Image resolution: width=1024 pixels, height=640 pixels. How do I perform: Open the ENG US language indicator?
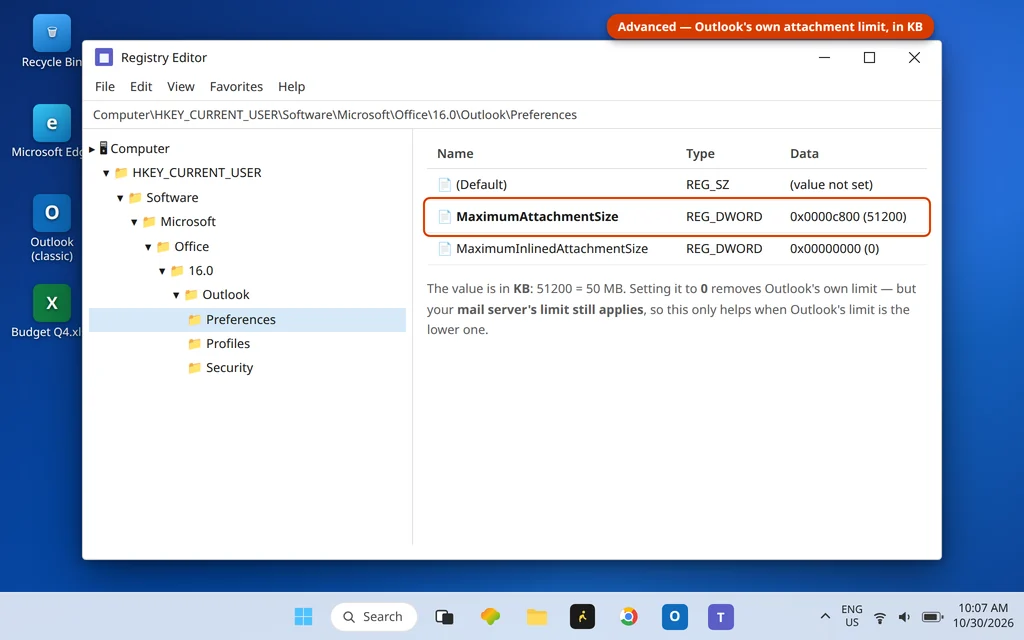[x=852, y=616]
